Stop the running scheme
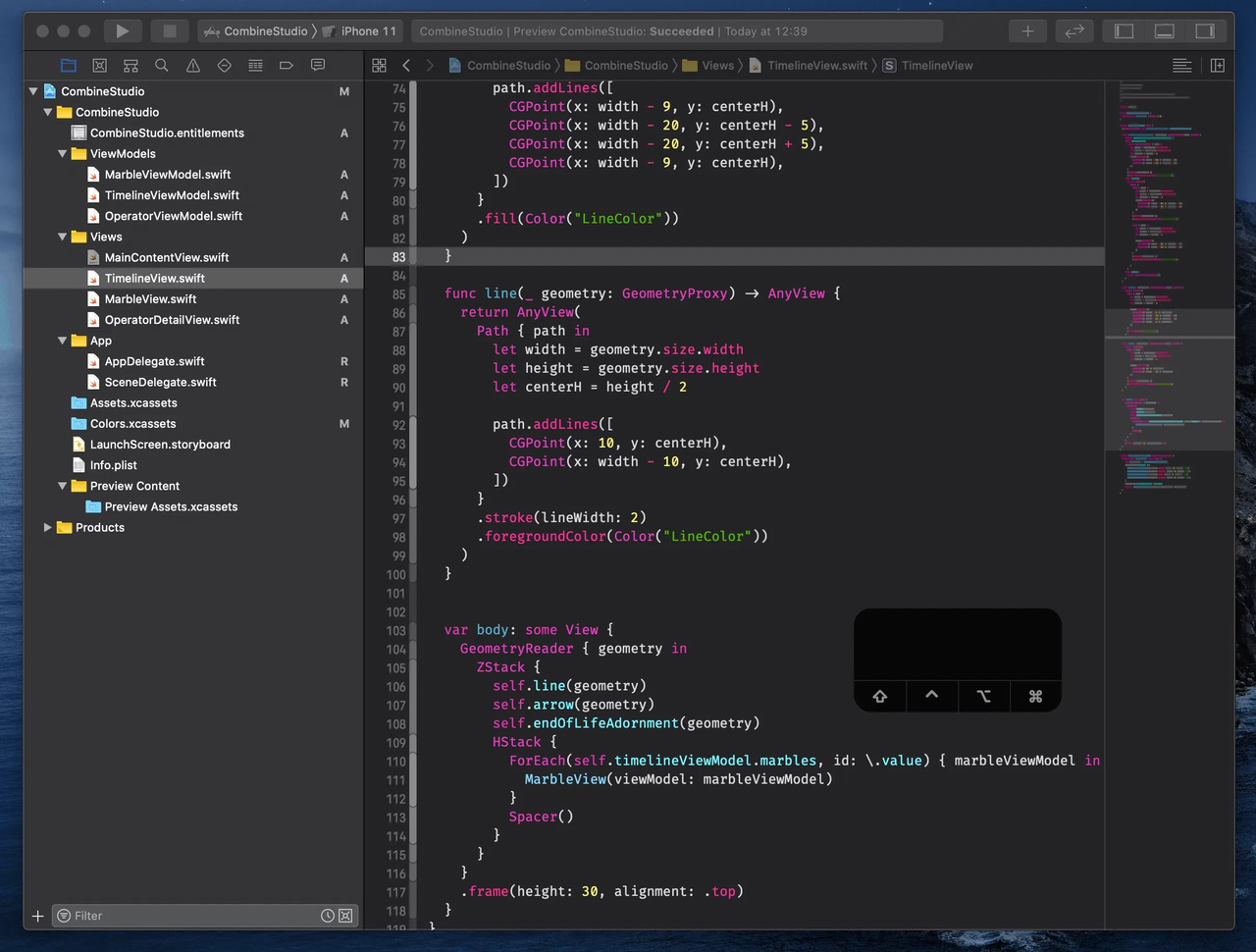1256x952 pixels. point(170,31)
